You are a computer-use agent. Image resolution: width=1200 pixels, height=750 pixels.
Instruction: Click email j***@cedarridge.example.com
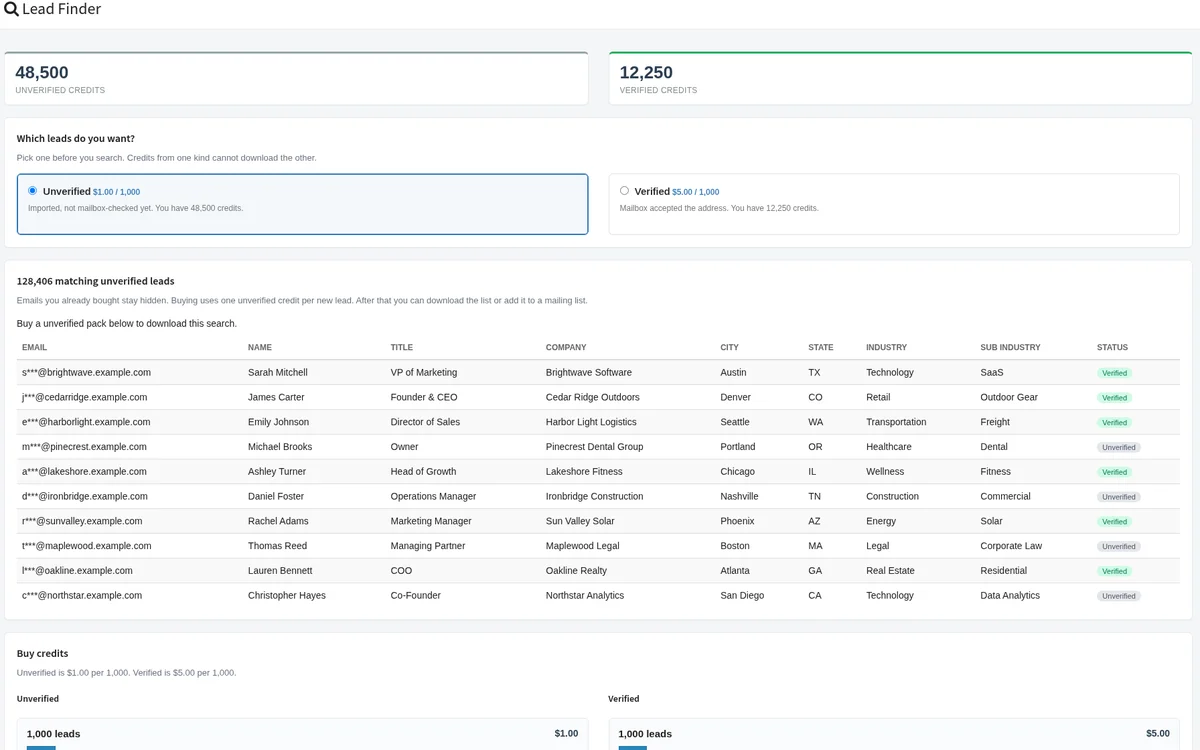84,397
